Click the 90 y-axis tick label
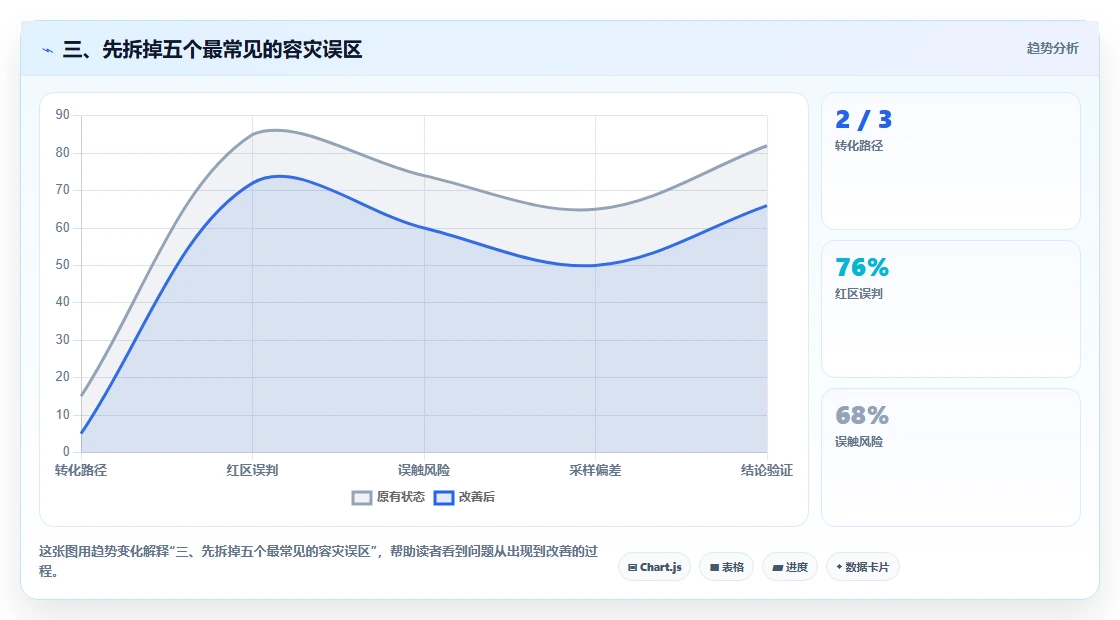 tap(63, 115)
